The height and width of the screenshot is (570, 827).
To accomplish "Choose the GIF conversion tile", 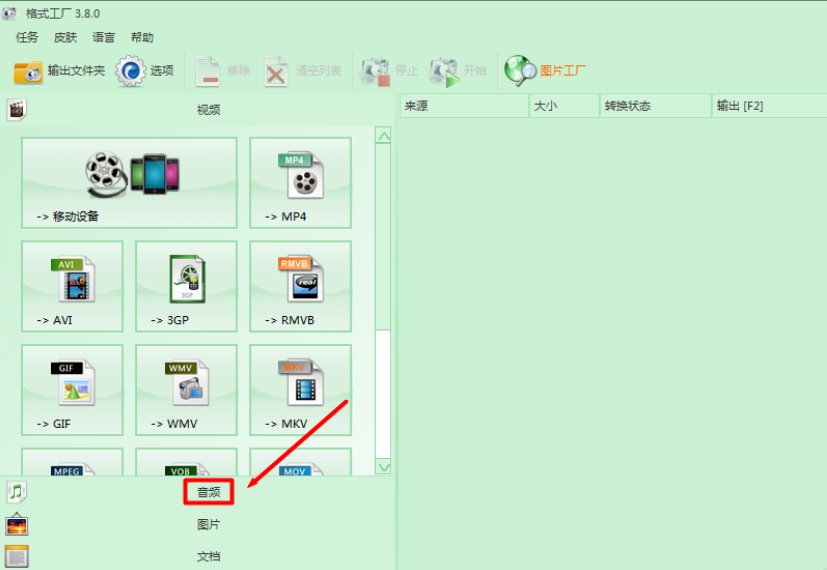I will (72, 390).
